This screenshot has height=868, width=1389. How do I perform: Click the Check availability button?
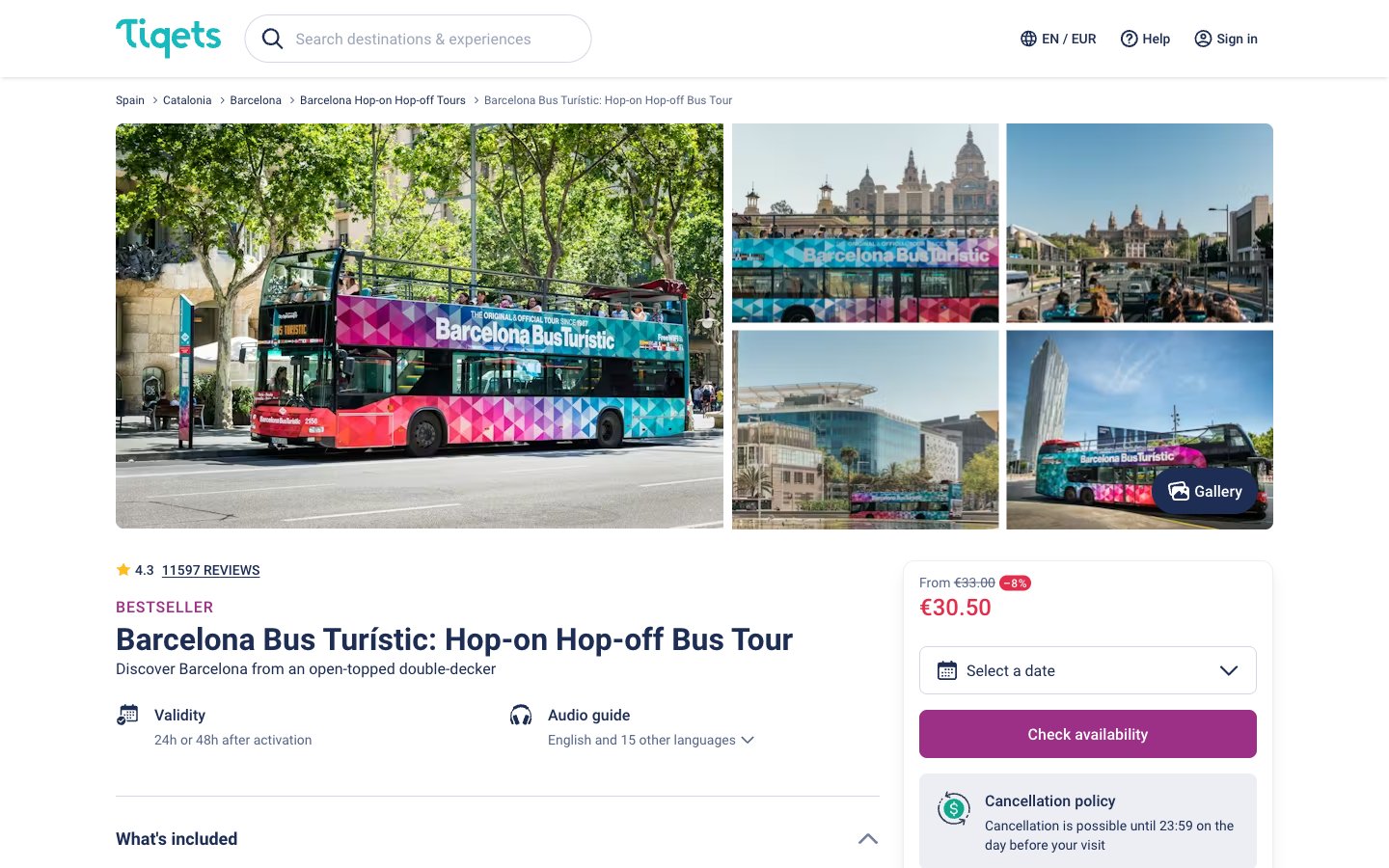(x=1087, y=734)
